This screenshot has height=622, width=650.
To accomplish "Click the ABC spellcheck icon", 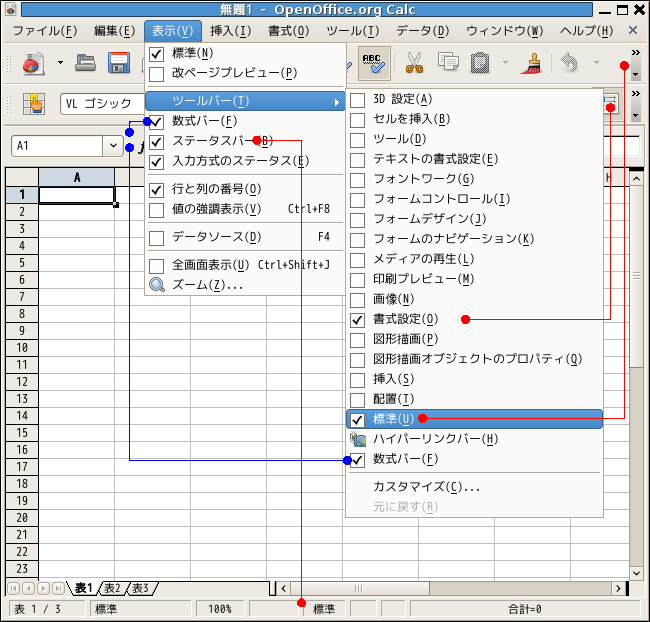I will 374,63.
